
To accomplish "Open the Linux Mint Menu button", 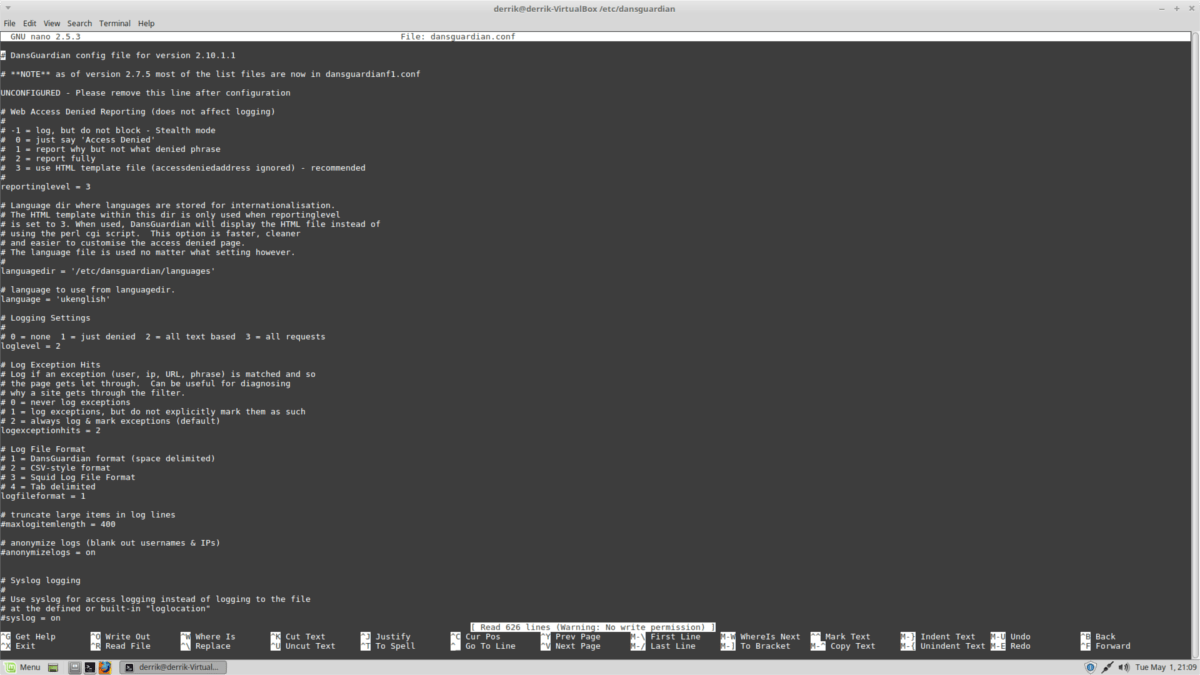I will click(x=22, y=667).
